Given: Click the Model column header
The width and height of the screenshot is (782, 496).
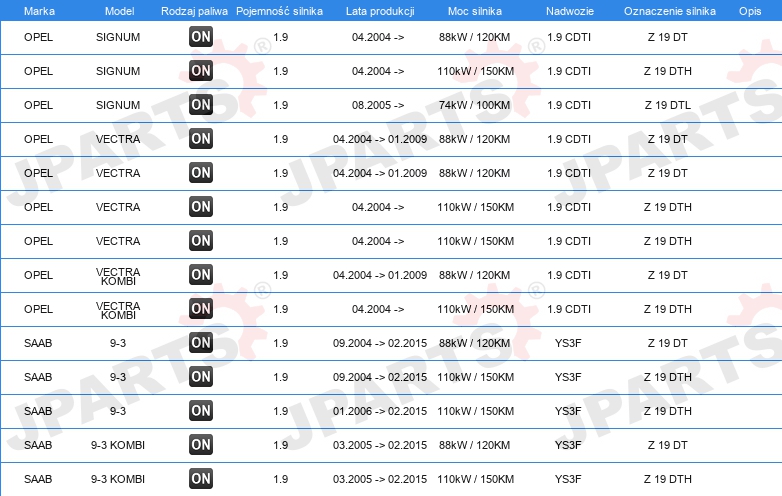Looking at the screenshot, I should [x=119, y=11].
